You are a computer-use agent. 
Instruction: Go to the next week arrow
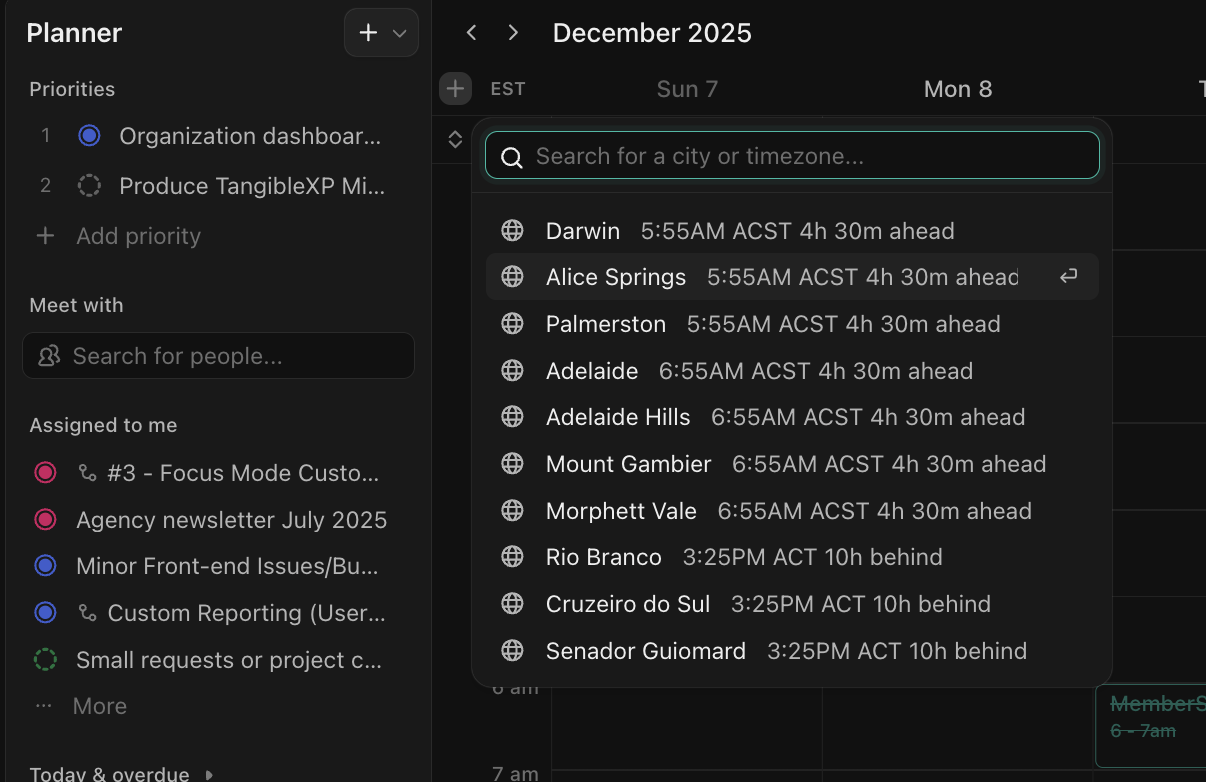click(x=513, y=33)
